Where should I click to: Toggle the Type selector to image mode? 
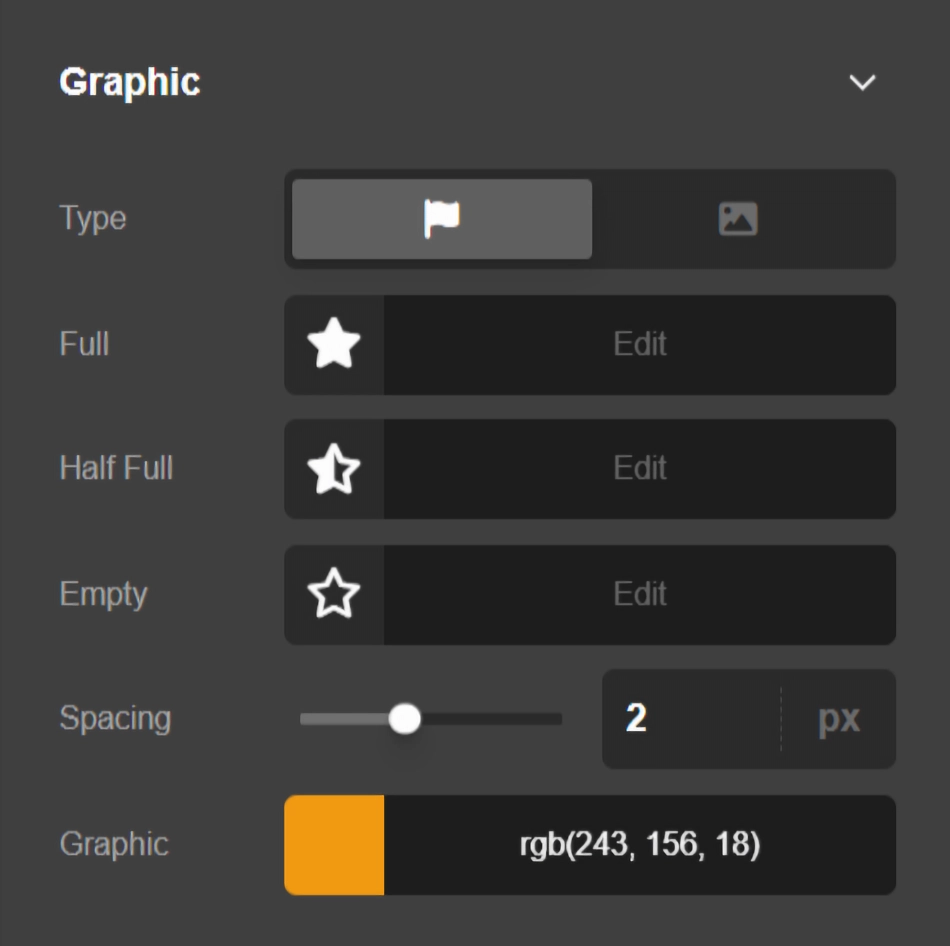(x=737, y=220)
